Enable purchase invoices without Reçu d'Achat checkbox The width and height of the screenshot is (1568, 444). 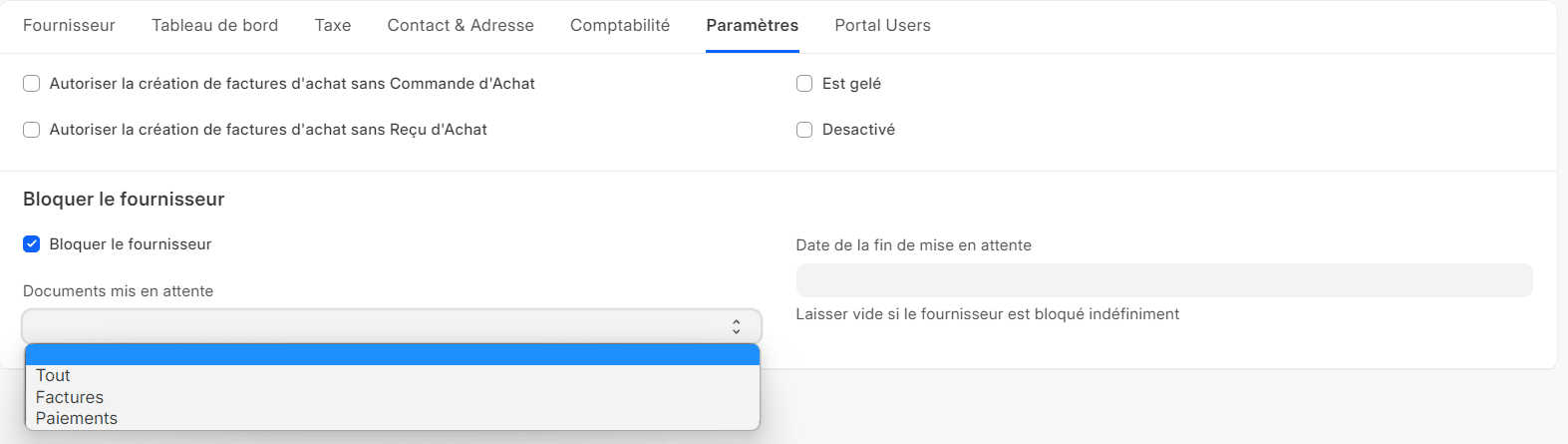coord(32,130)
